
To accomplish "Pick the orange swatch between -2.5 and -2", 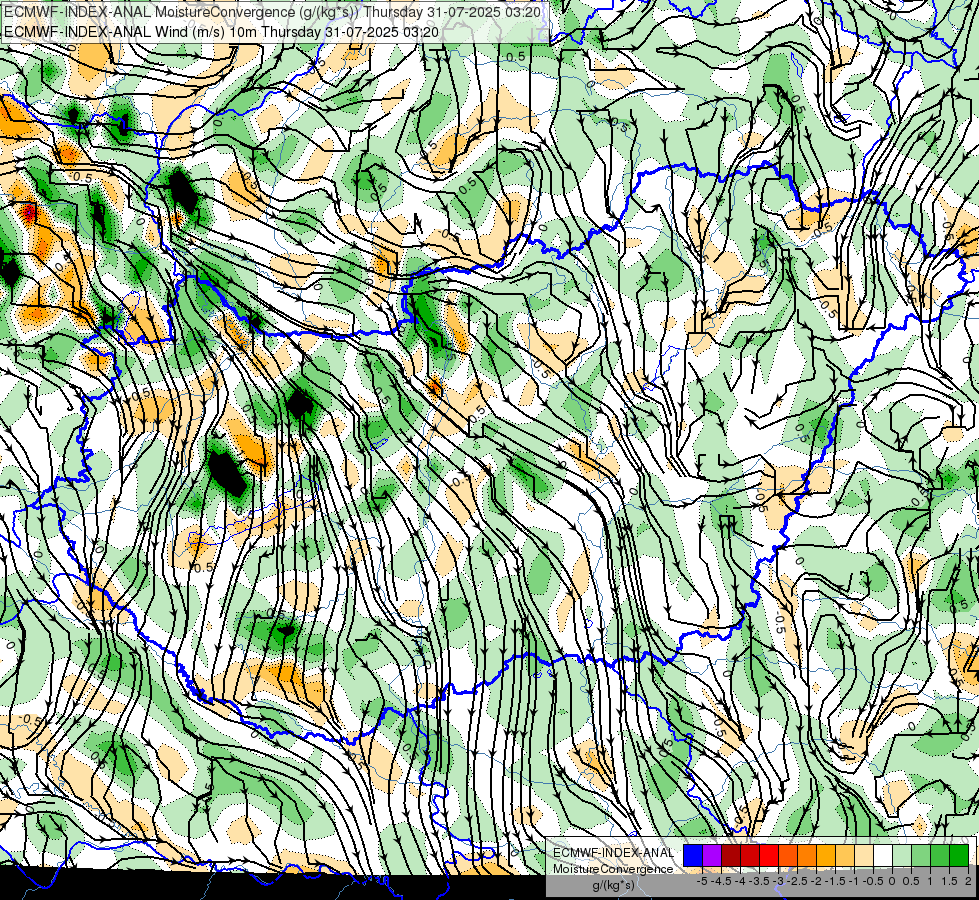I will pos(807,855).
